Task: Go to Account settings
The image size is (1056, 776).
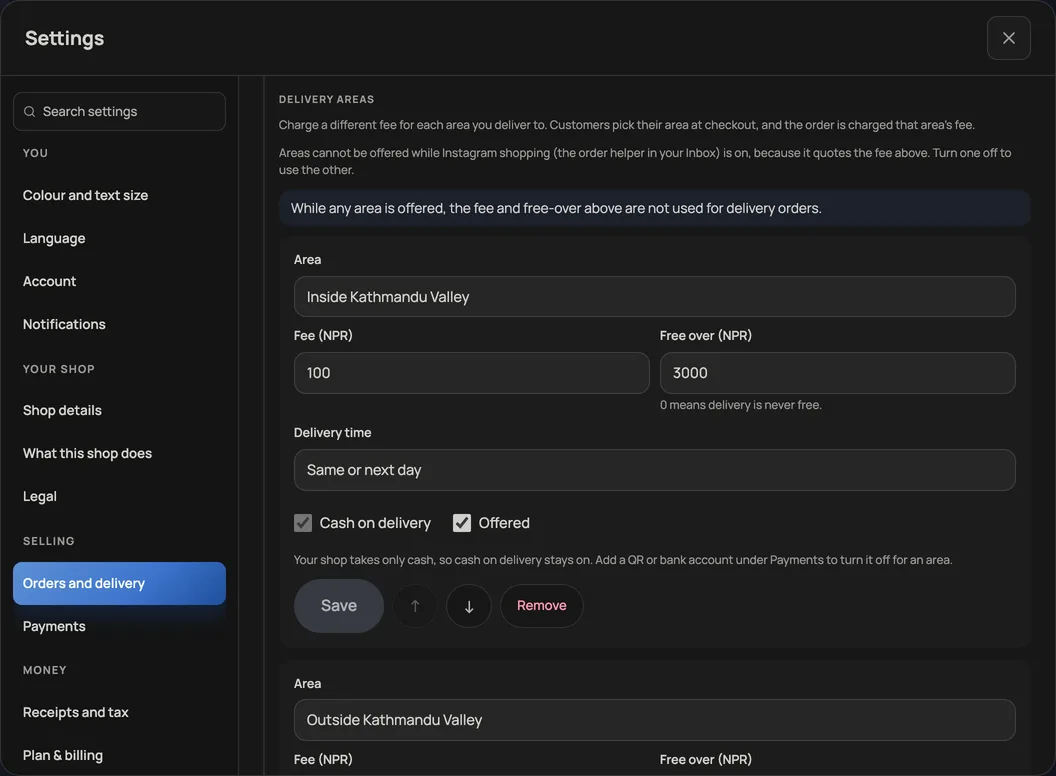Action: (x=119, y=282)
